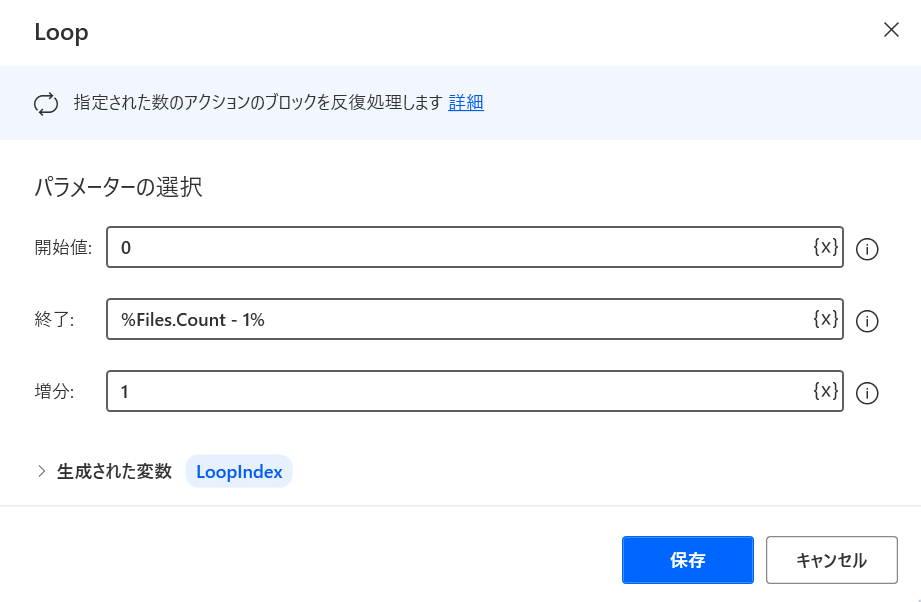Image resolution: width=921 pixels, height=602 pixels.
Task: Save the Loop action with 保存
Action: (687, 560)
